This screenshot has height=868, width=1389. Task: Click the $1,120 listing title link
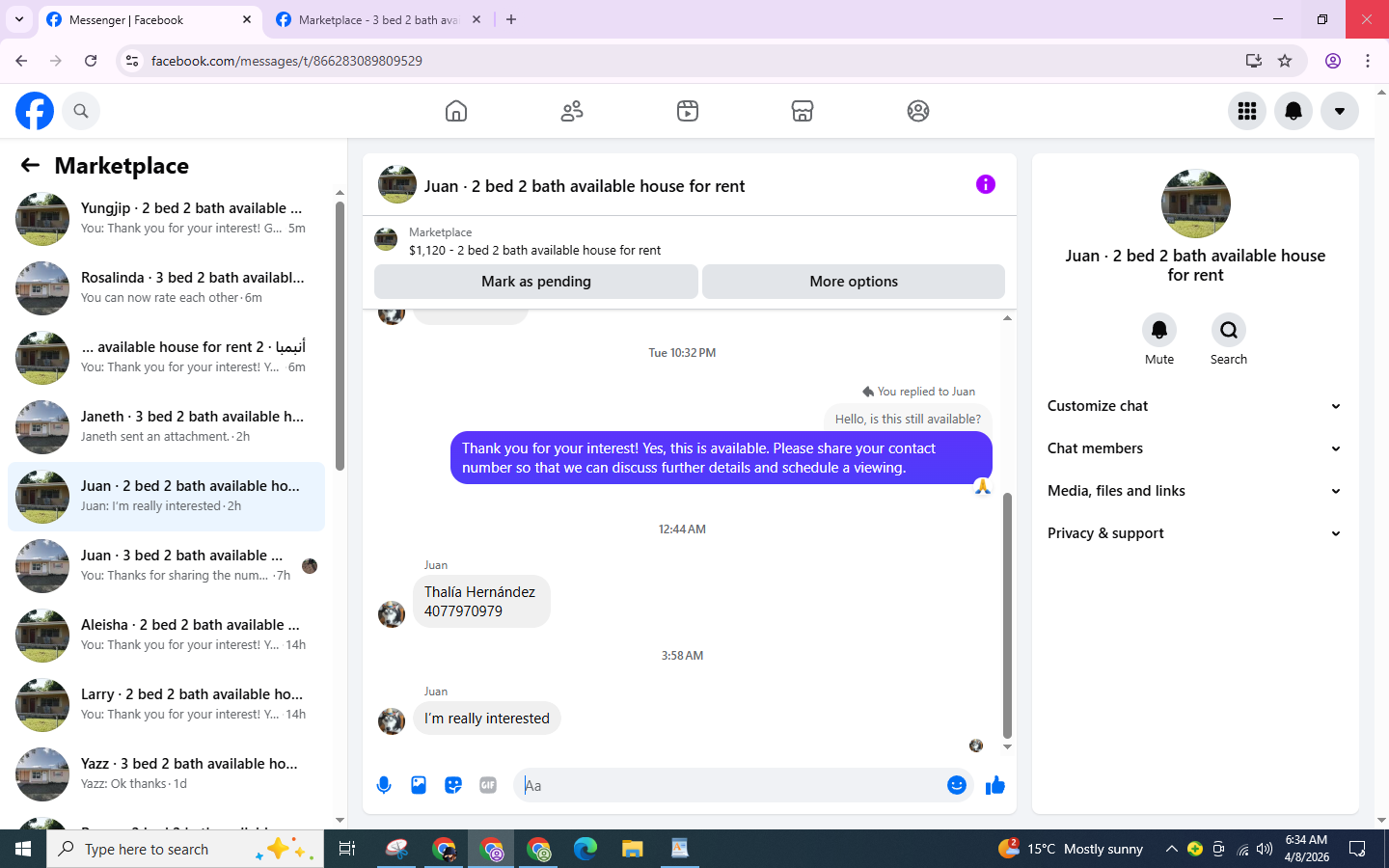(534, 250)
